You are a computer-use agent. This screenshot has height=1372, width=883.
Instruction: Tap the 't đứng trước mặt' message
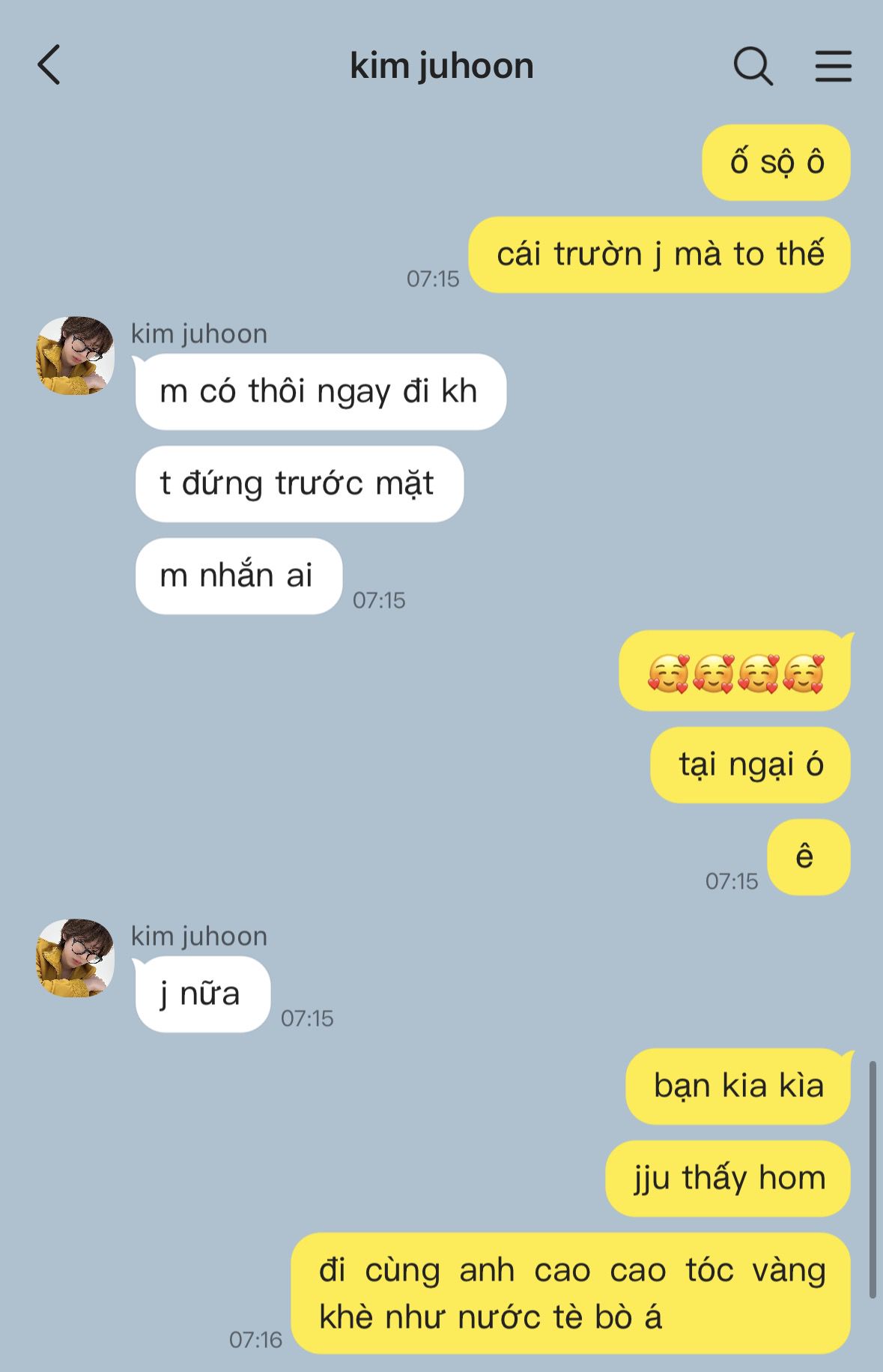300,484
